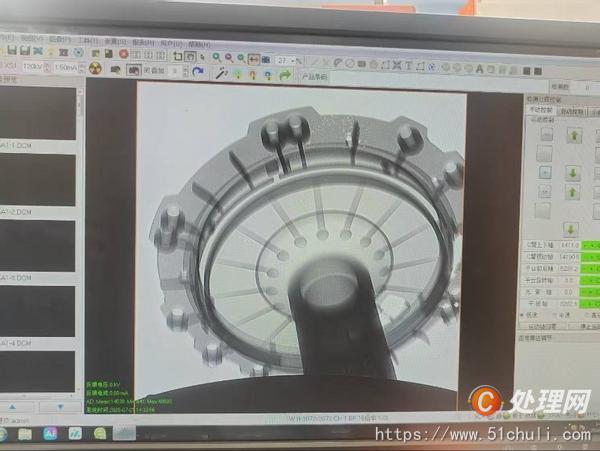Click the Save floppy-disk icon in the toolbar
Viewport: 600px width, 451px height.
(12, 50)
